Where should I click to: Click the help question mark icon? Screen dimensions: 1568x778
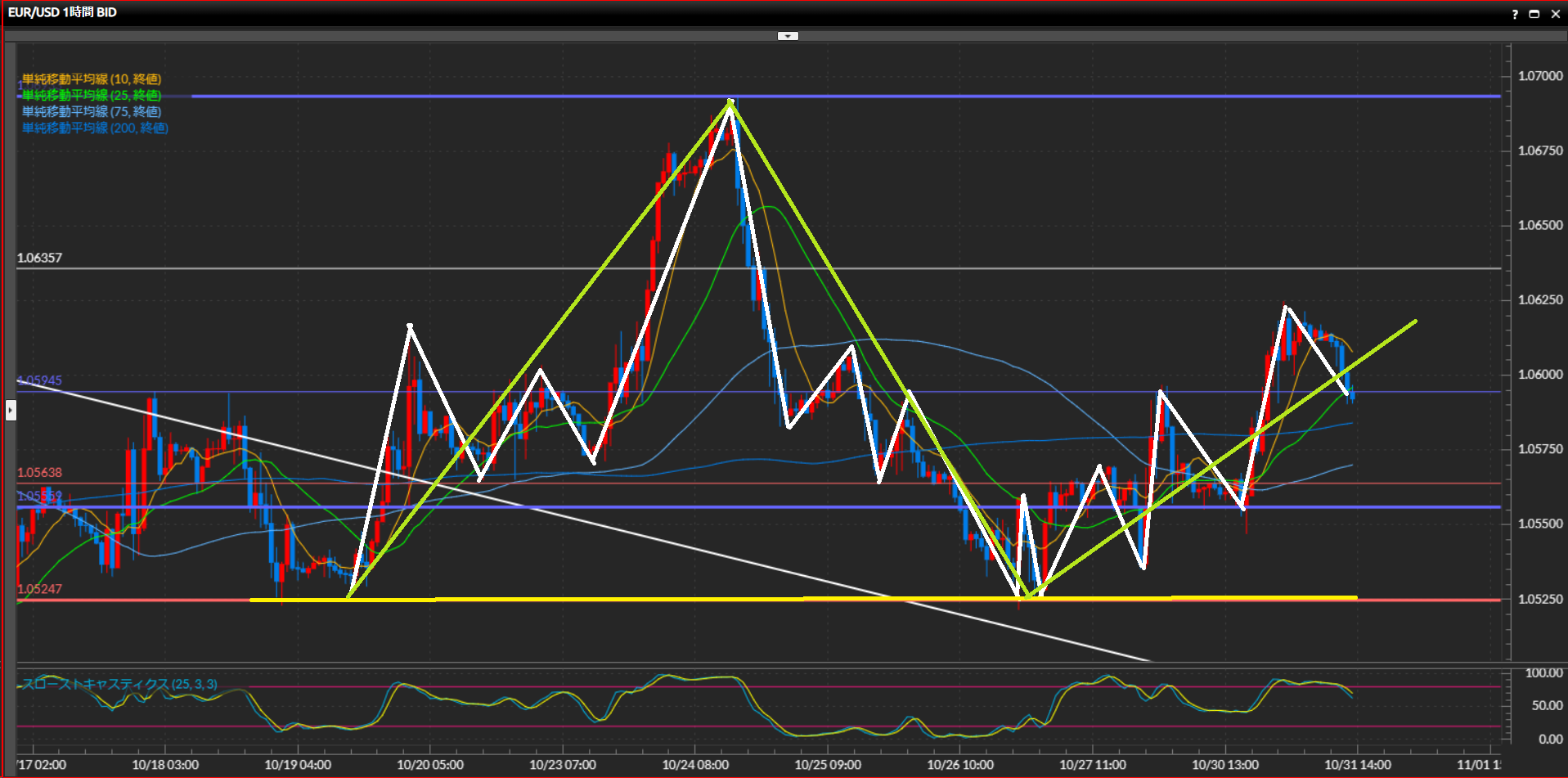click(x=1515, y=14)
